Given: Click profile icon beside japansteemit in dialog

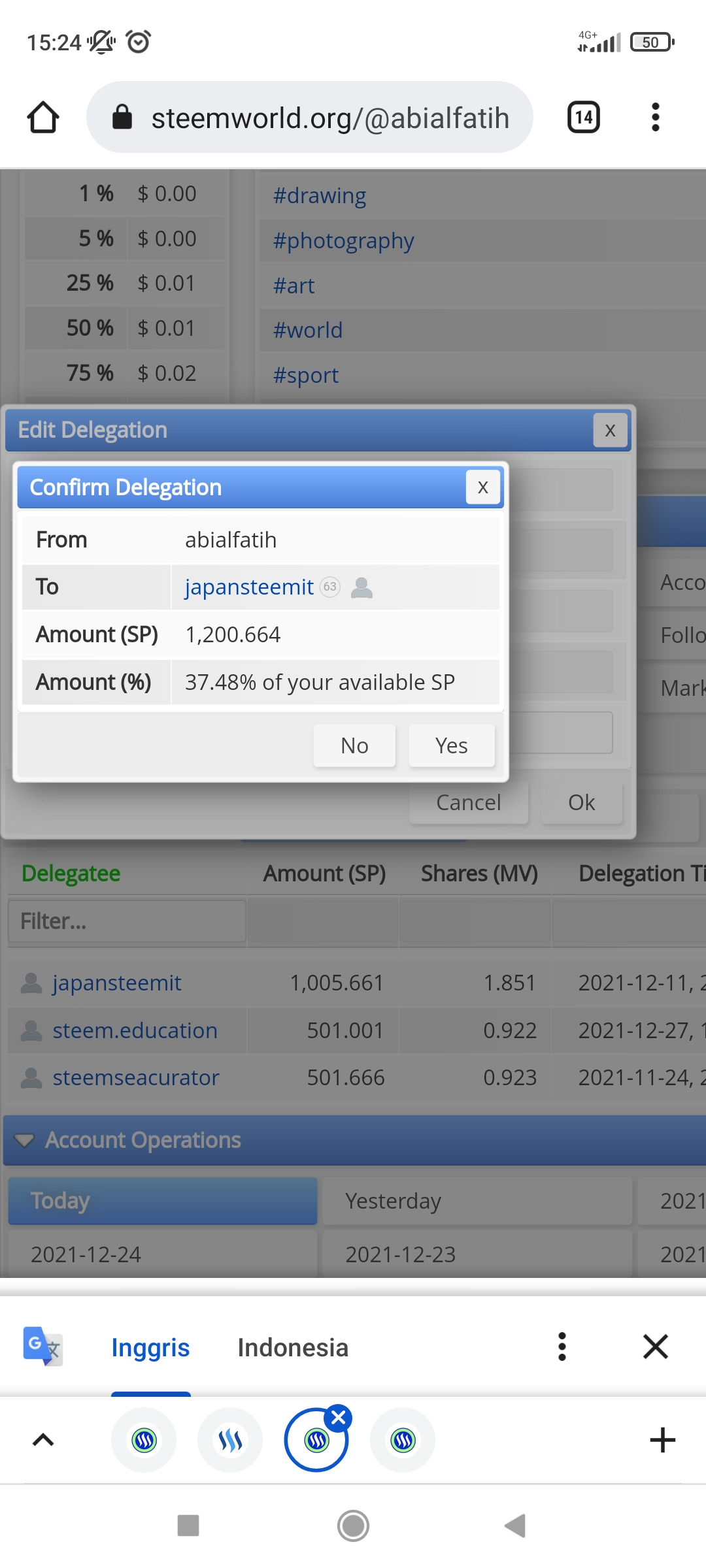Looking at the screenshot, I should coord(362,587).
